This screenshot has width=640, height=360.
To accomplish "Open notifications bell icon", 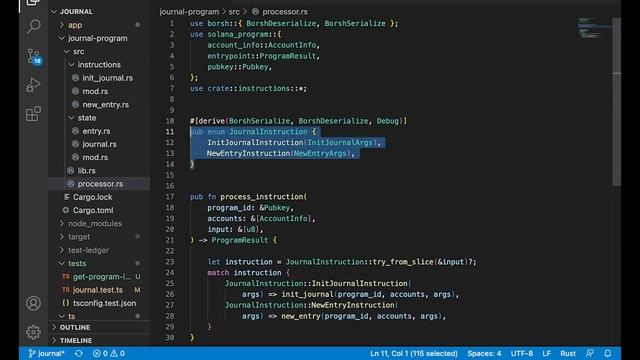I will 608,353.
